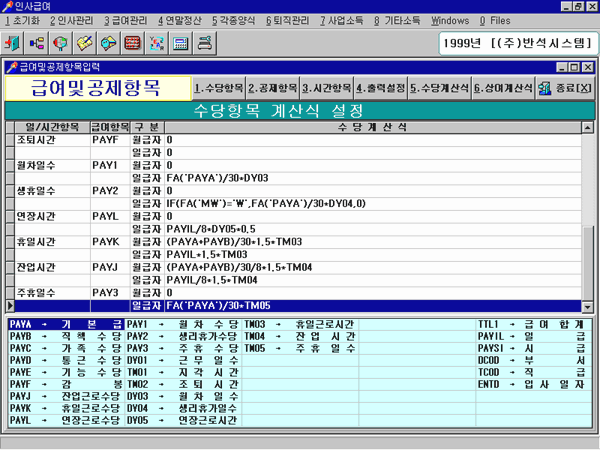Viewport: 600px width, 450px height.
Task: Click the red abacus toolbar icon
Action: [x=132, y=43]
